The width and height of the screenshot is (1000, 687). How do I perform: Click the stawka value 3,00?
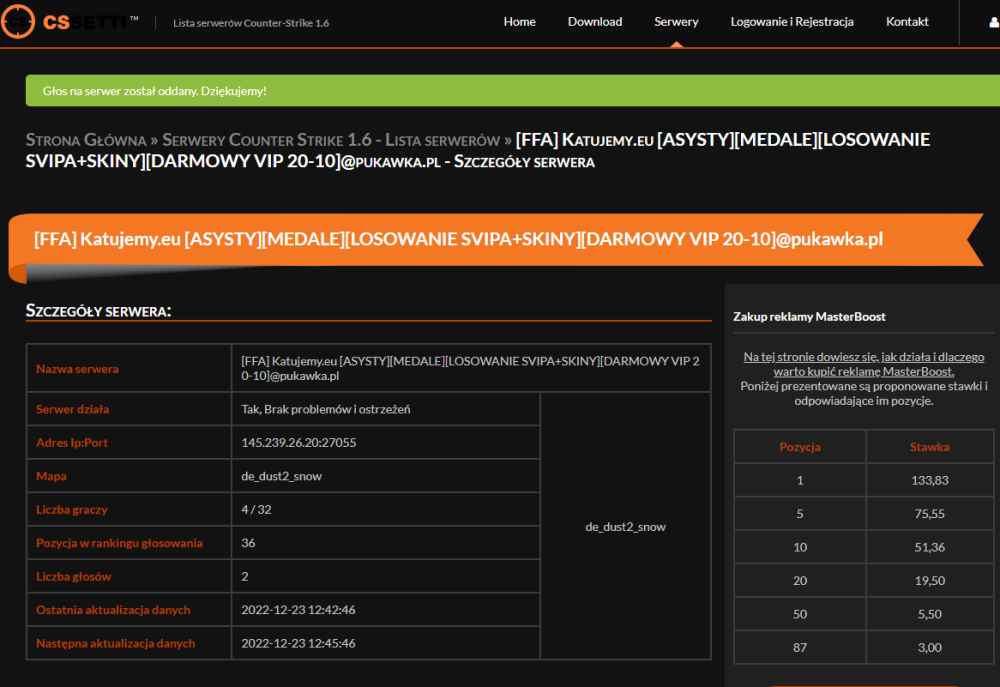(x=929, y=647)
